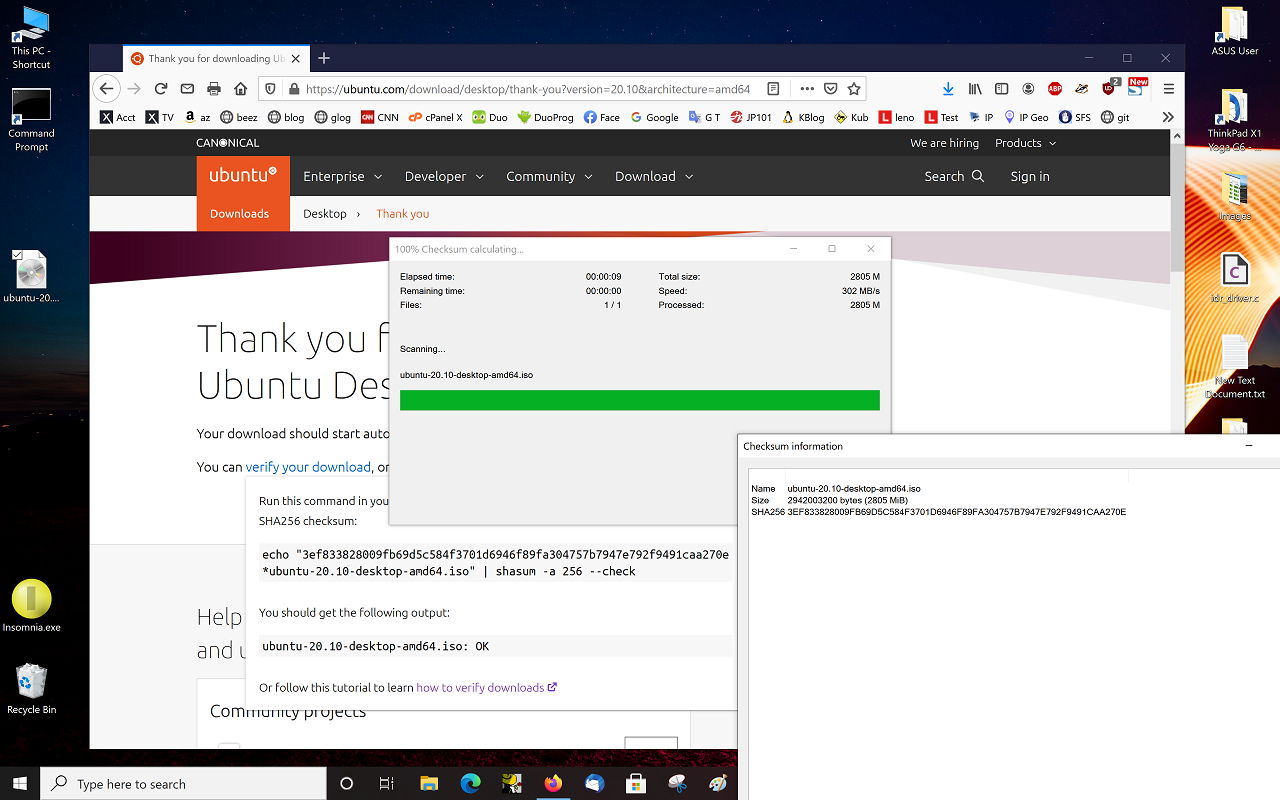The height and width of the screenshot is (800, 1280).
Task: Click the tracking protection shield icon
Action: click(271, 89)
